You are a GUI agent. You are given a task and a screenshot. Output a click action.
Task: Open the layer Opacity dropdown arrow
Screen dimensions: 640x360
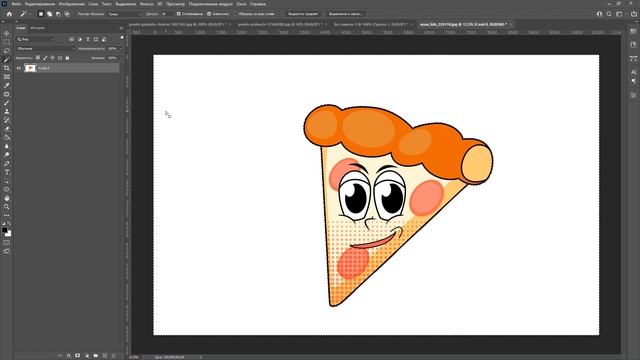click(120, 49)
